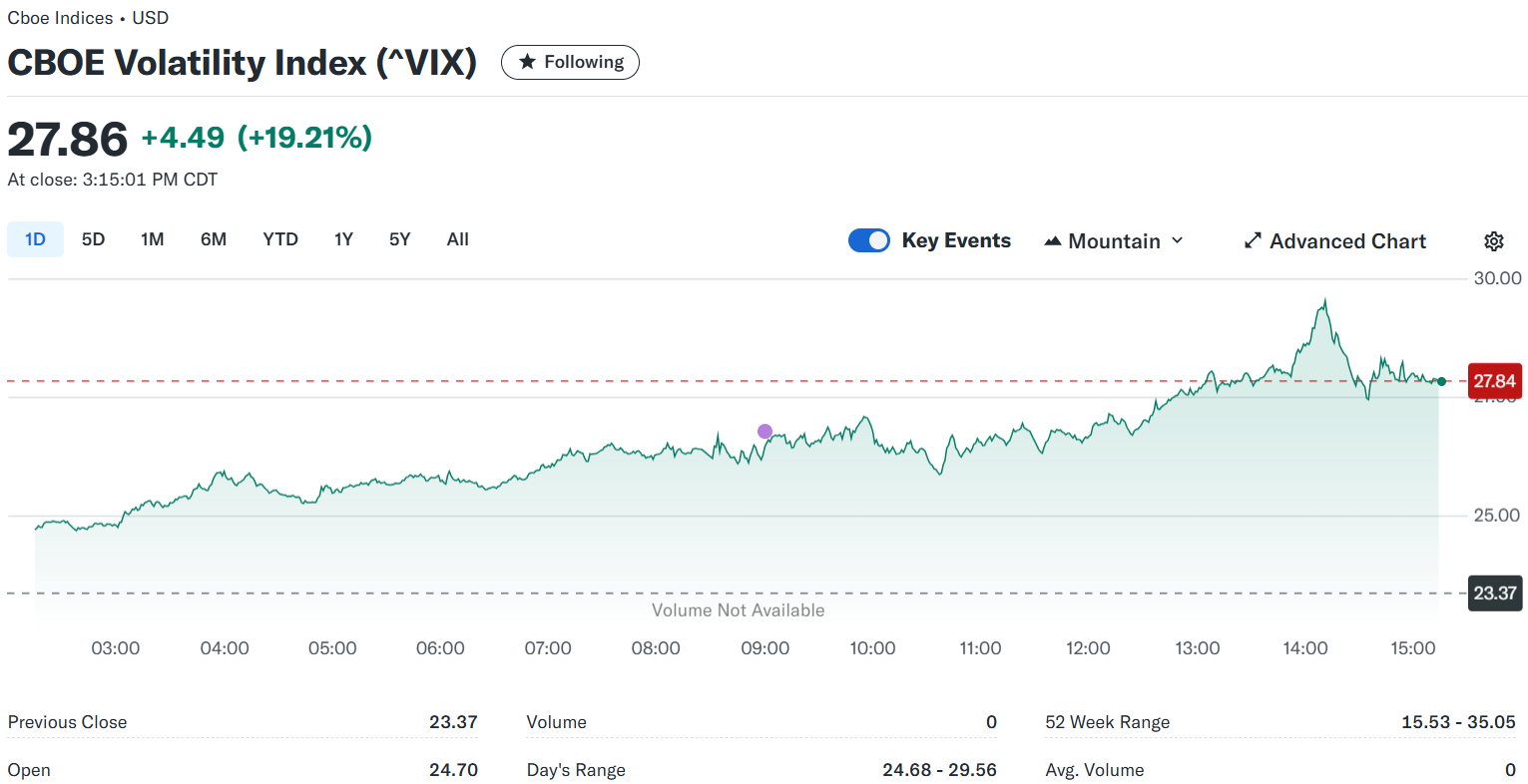1528x784 pixels.
Task: Select the 1M range tab
Action: [x=152, y=239]
